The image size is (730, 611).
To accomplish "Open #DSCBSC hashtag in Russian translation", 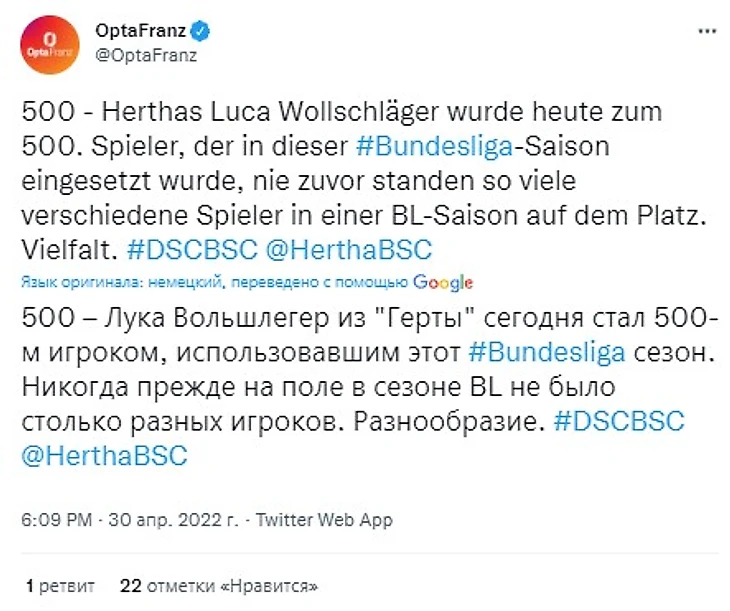I will [619, 421].
